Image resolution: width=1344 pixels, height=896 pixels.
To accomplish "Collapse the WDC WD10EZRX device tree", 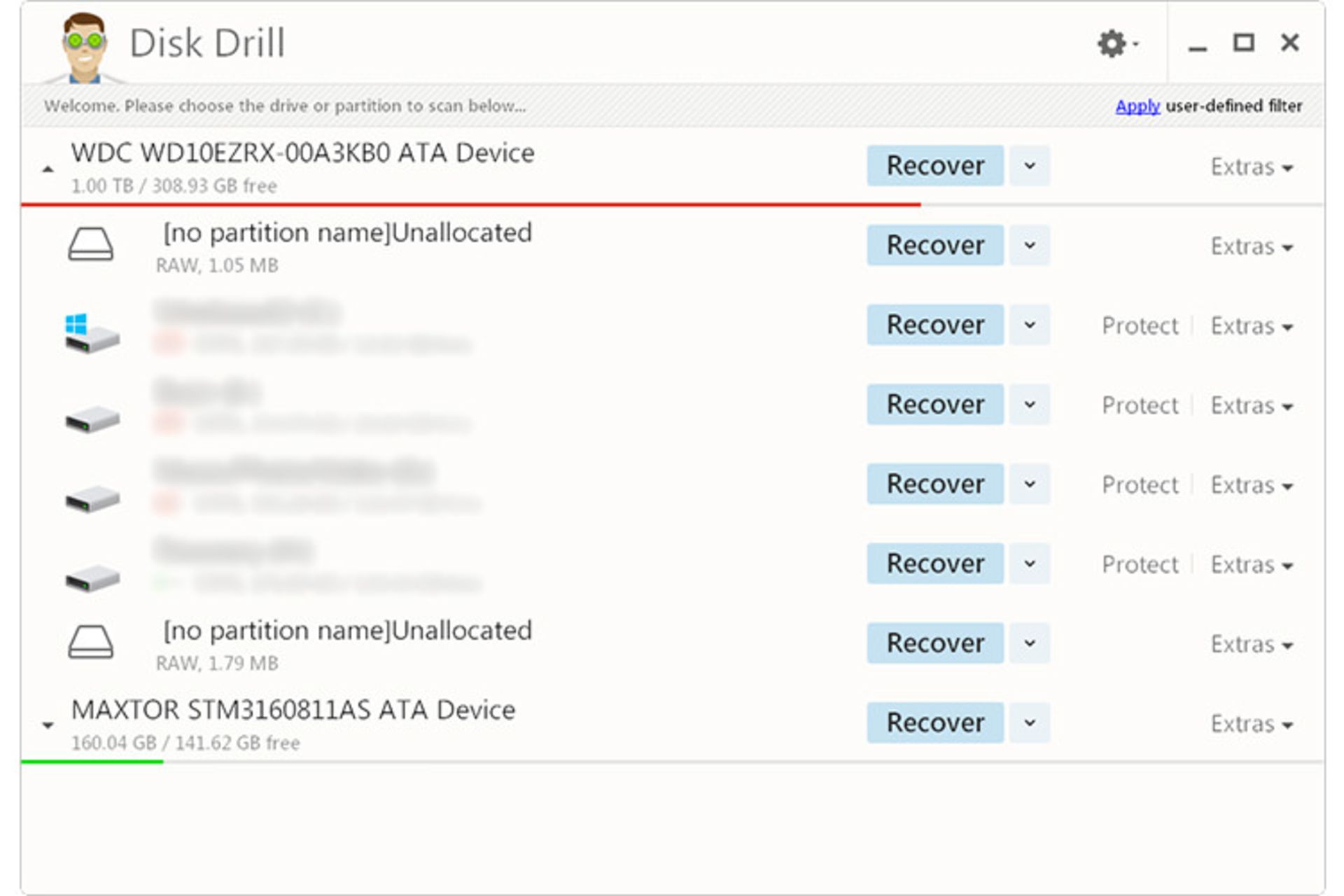I will [x=48, y=169].
